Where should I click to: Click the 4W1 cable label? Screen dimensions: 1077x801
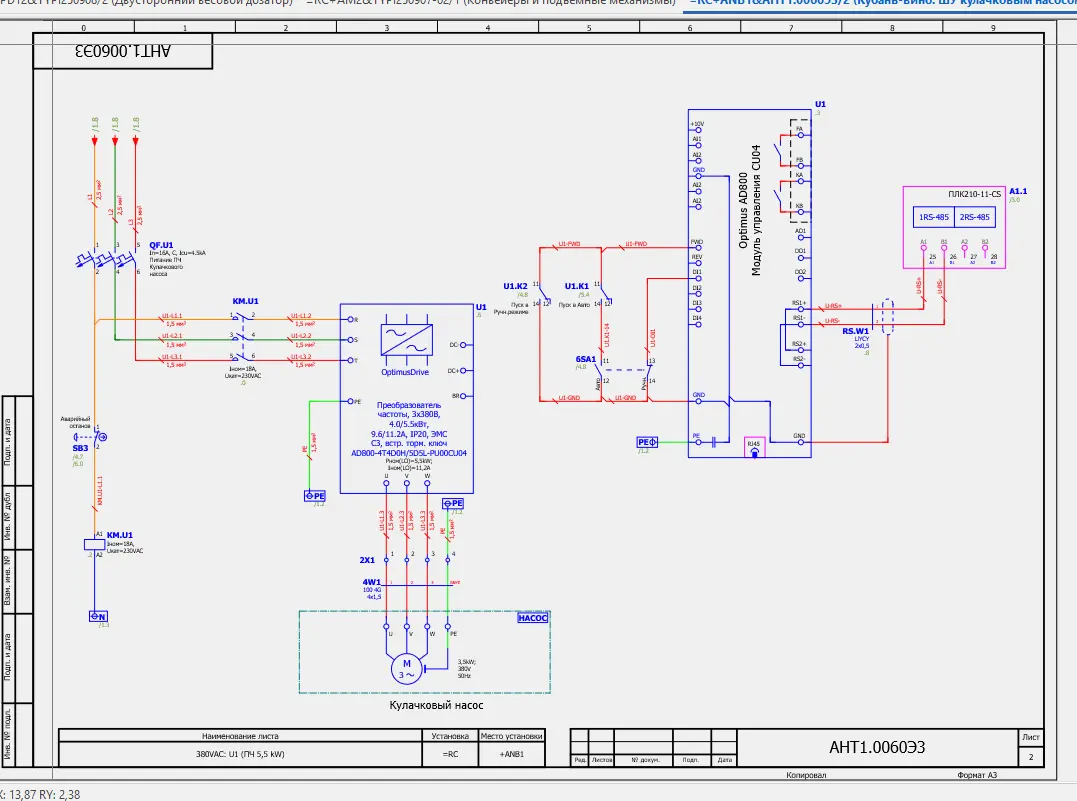372,582
